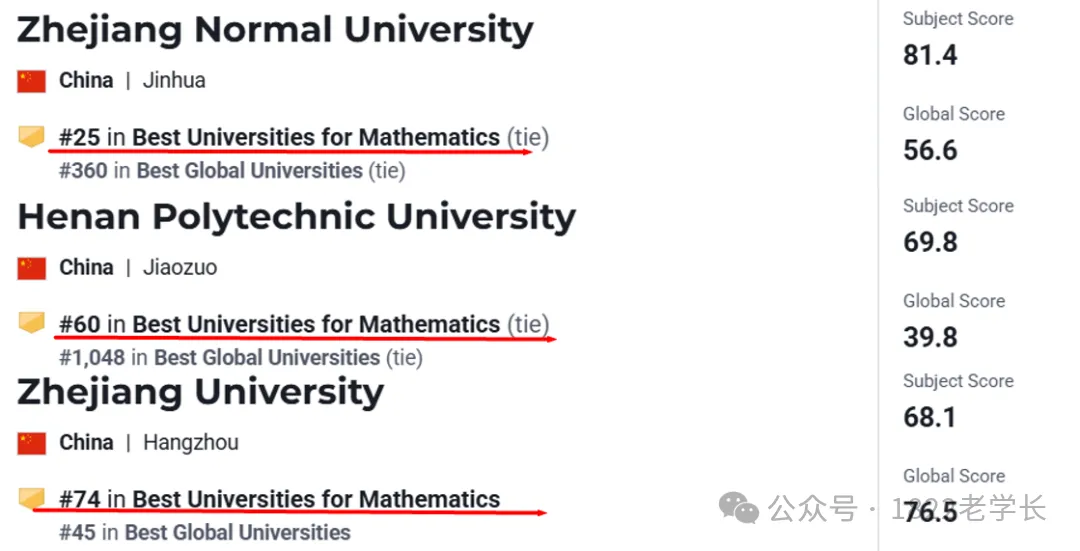Click China flag beside Jiaozuo
Image resolution: width=1080 pixels, height=551 pixels.
[x=32, y=268]
